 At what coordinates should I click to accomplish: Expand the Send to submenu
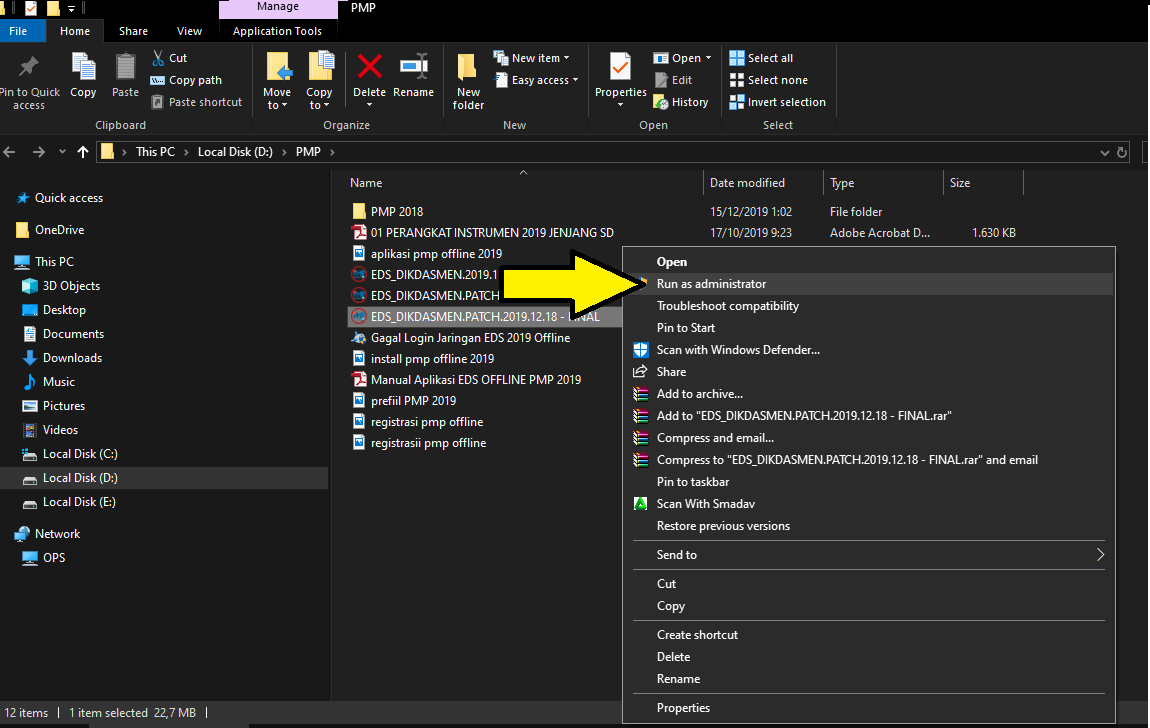(869, 555)
